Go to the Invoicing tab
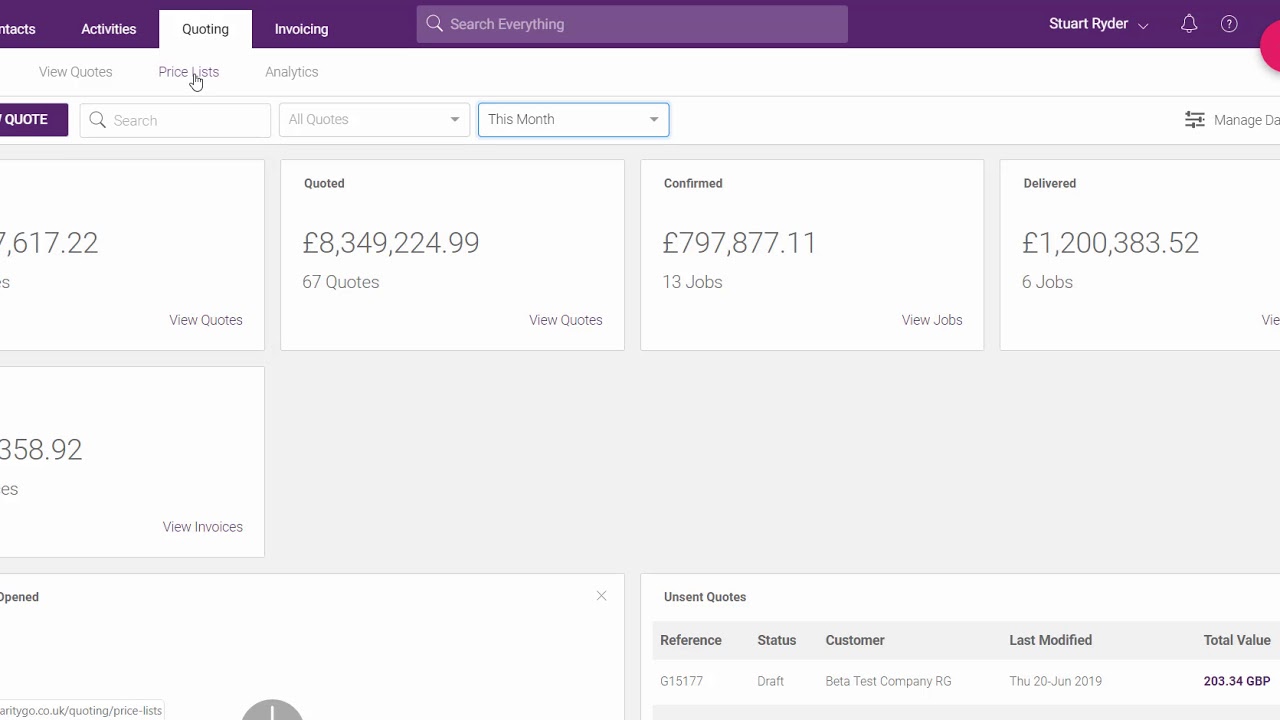Viewport: 1280px width, 720px height. click(x=301, y=29)
